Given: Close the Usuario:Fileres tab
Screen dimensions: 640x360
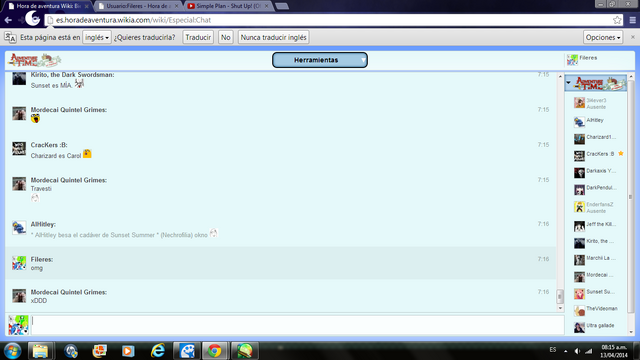Looking at the screenshot, I should [x=176, y=6].
